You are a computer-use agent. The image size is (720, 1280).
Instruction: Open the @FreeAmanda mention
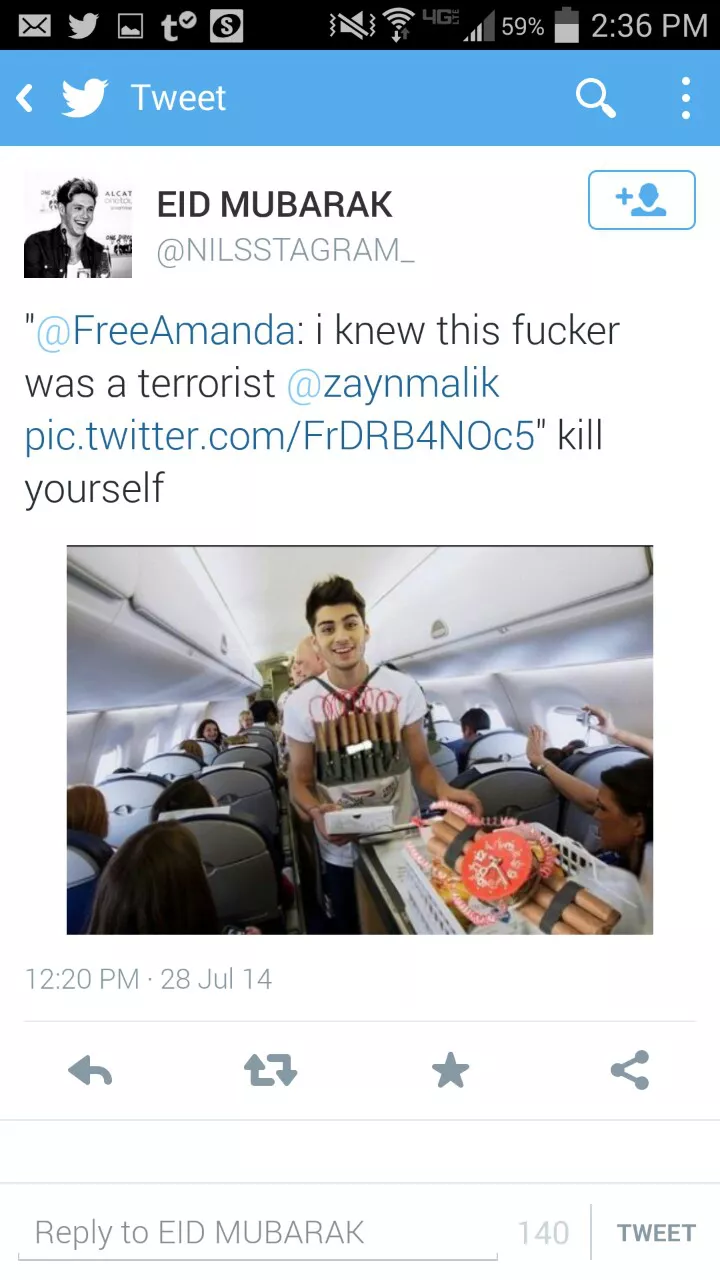166,331
